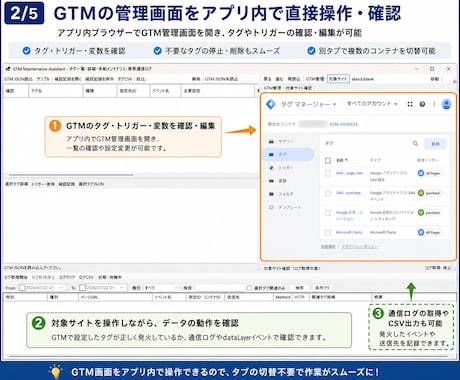Viewport: 460px width, 380px height.
Task: Open 変数 in the GTM sidebar
Action: tap(278, 181)
